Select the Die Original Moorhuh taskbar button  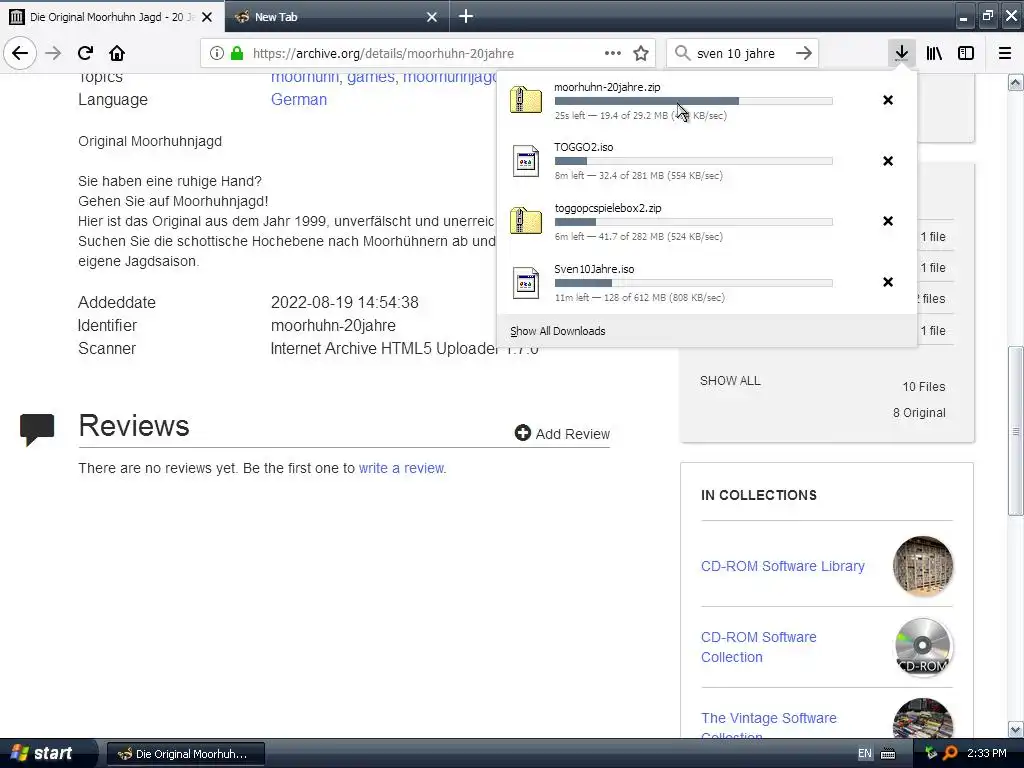[x=185, y=754]
